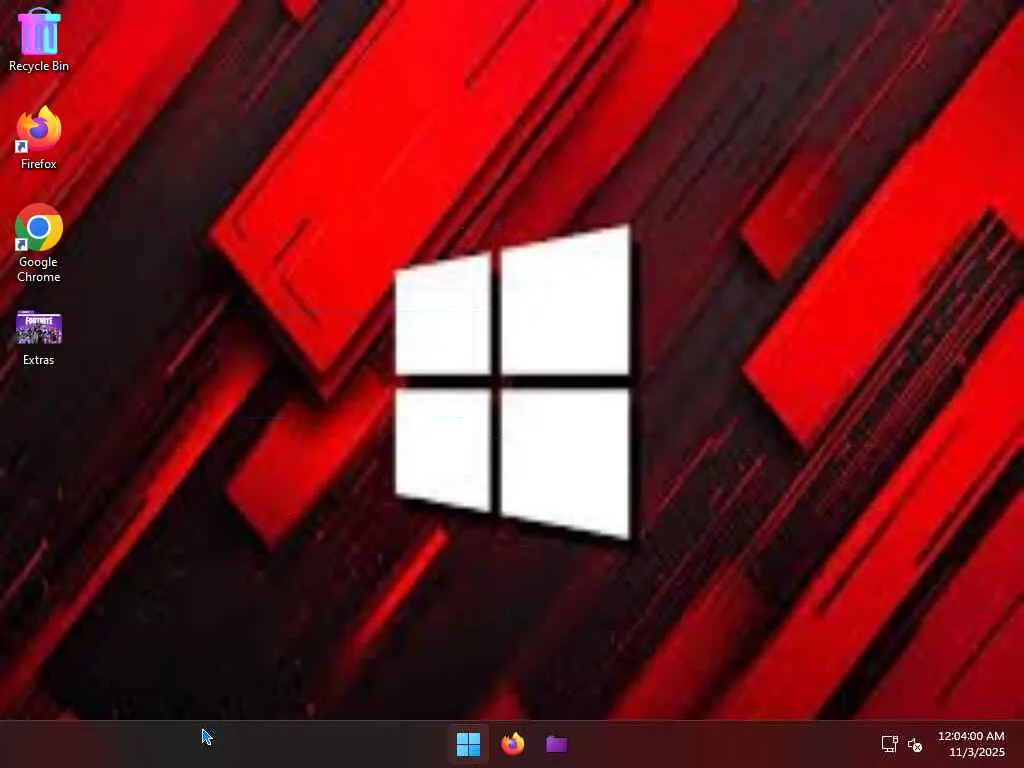Open the network status tray icon

coord(889,744)
